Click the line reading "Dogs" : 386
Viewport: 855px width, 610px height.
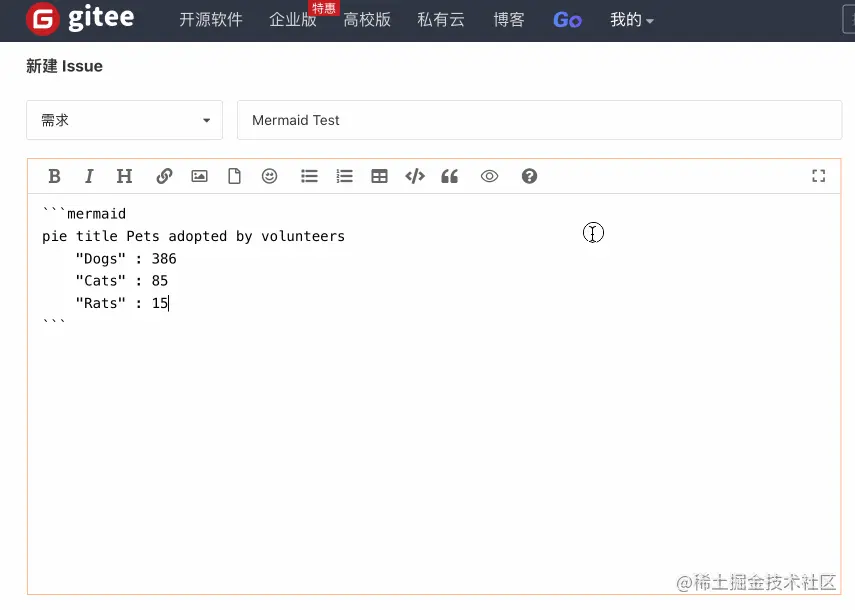click(126, 258)
